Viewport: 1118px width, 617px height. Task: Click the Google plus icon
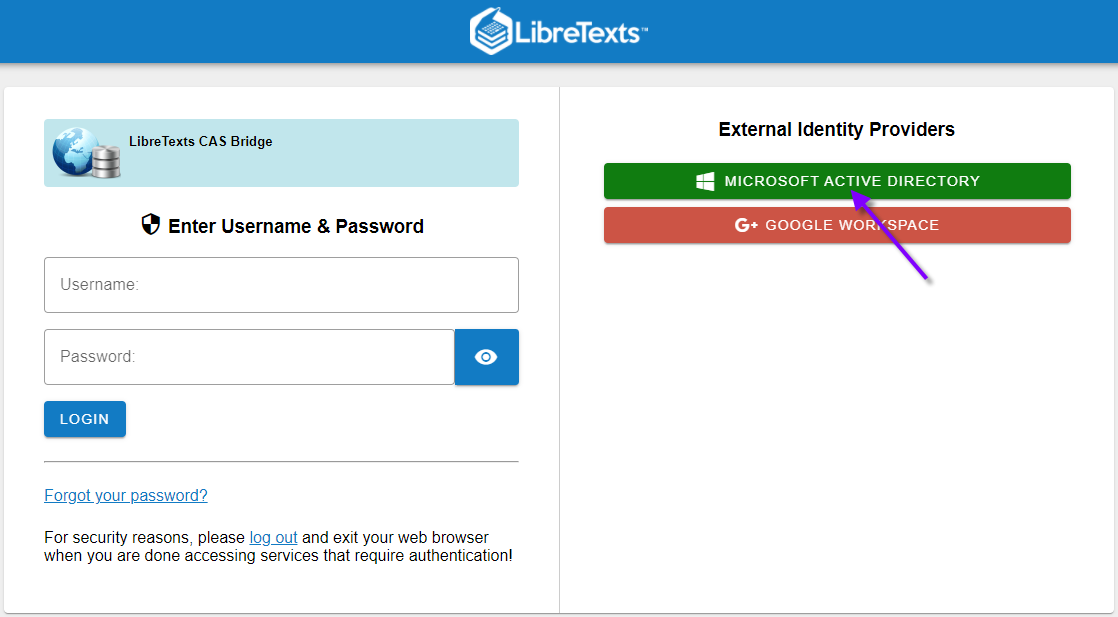point(746,225)
